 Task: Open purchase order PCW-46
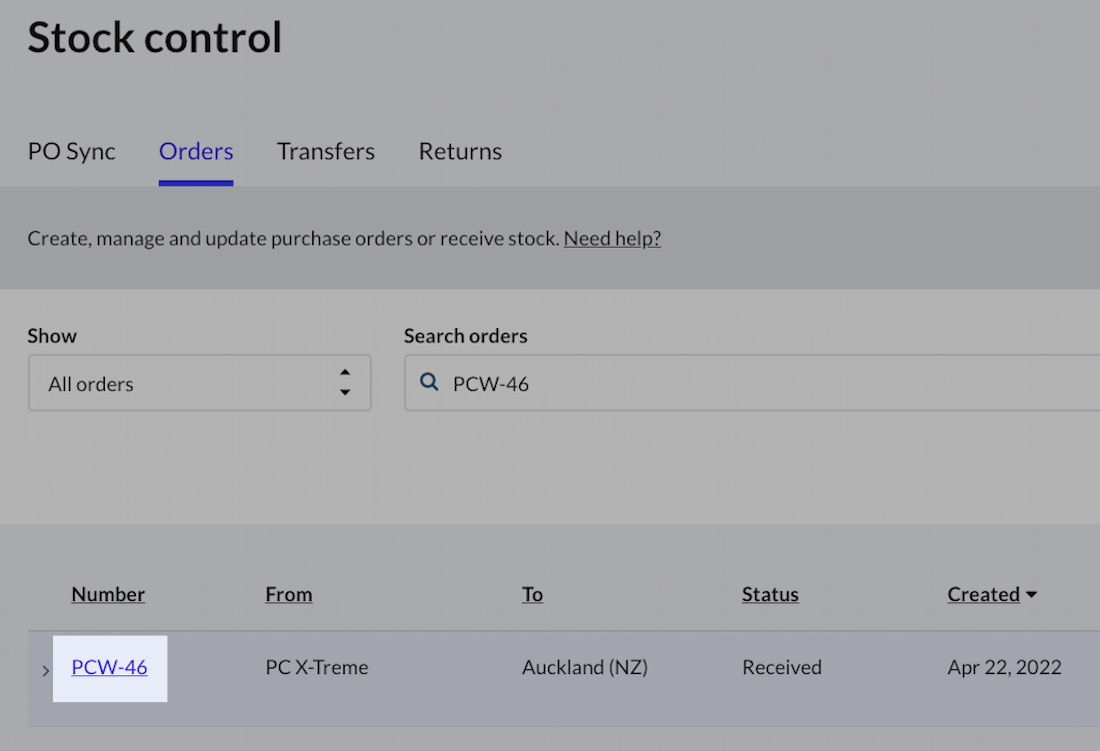click(x=109, y=667)
